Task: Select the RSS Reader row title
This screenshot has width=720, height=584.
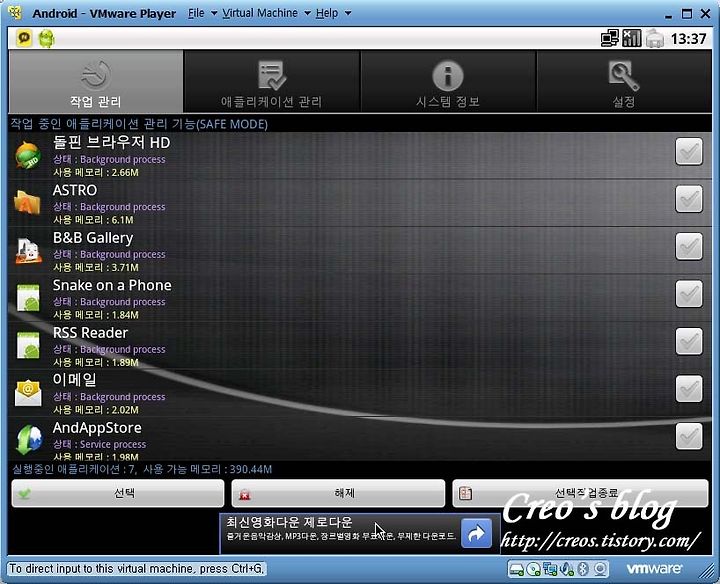Action: [x=90, y=333]
